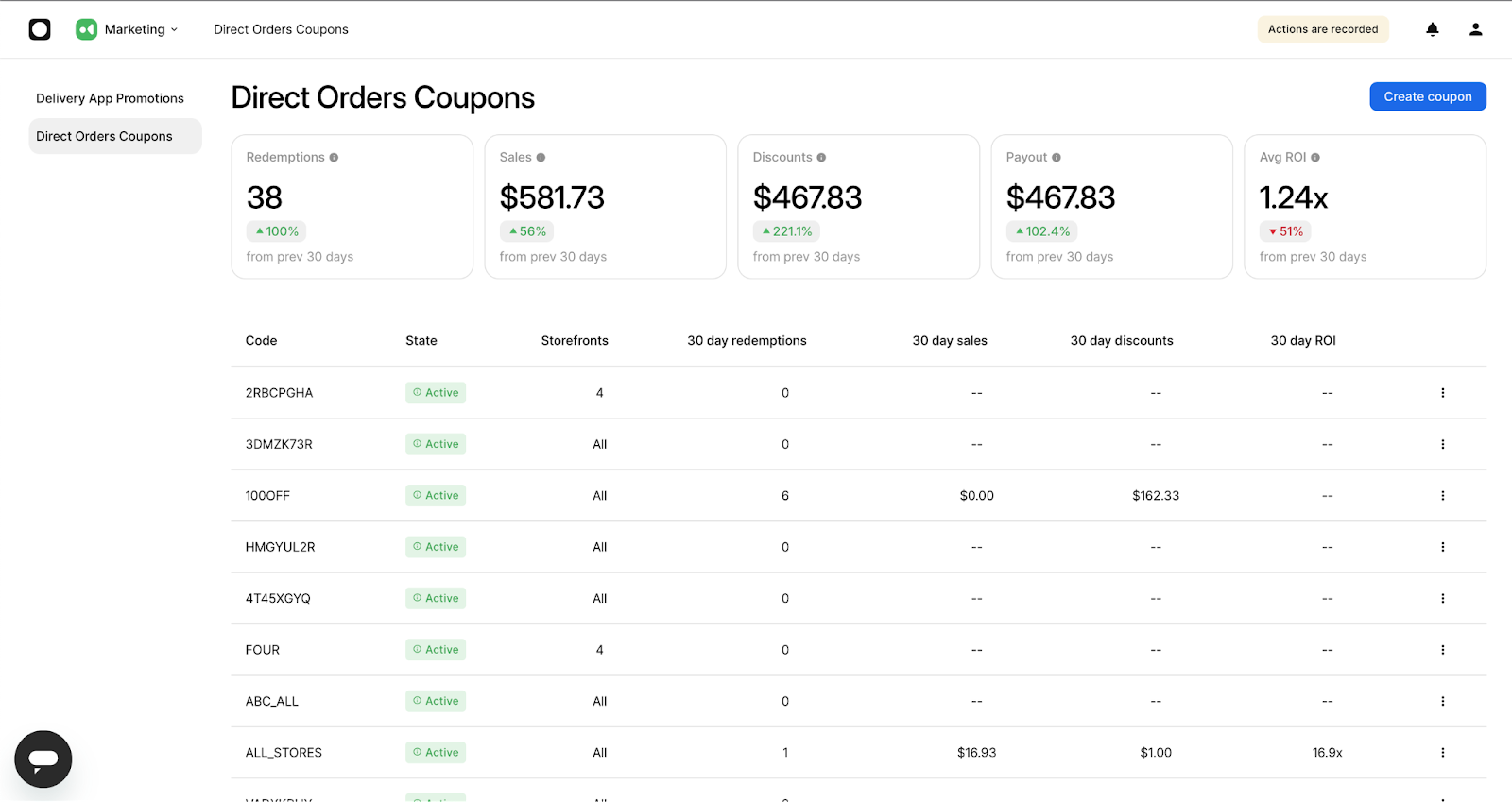Sort by 30 day sales header
This screenshot has height=802, width=1512.
(x=950, y=341)
